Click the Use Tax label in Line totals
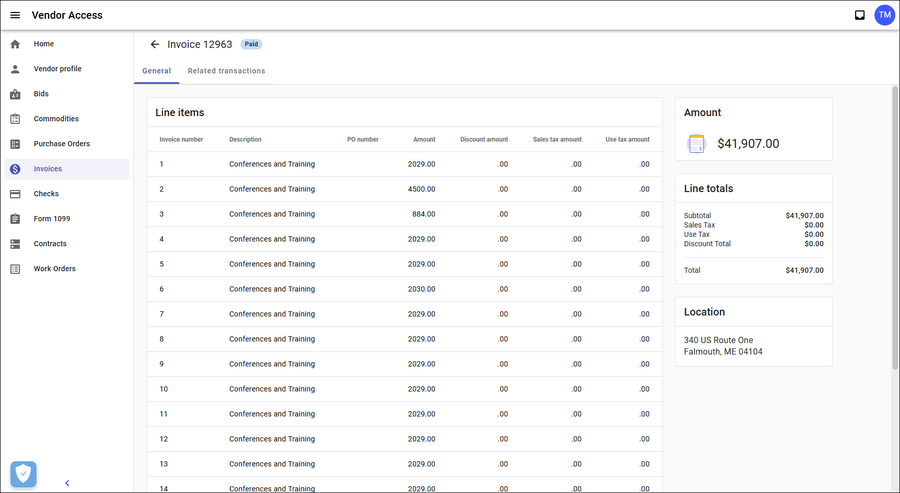 tap(697, 234)
